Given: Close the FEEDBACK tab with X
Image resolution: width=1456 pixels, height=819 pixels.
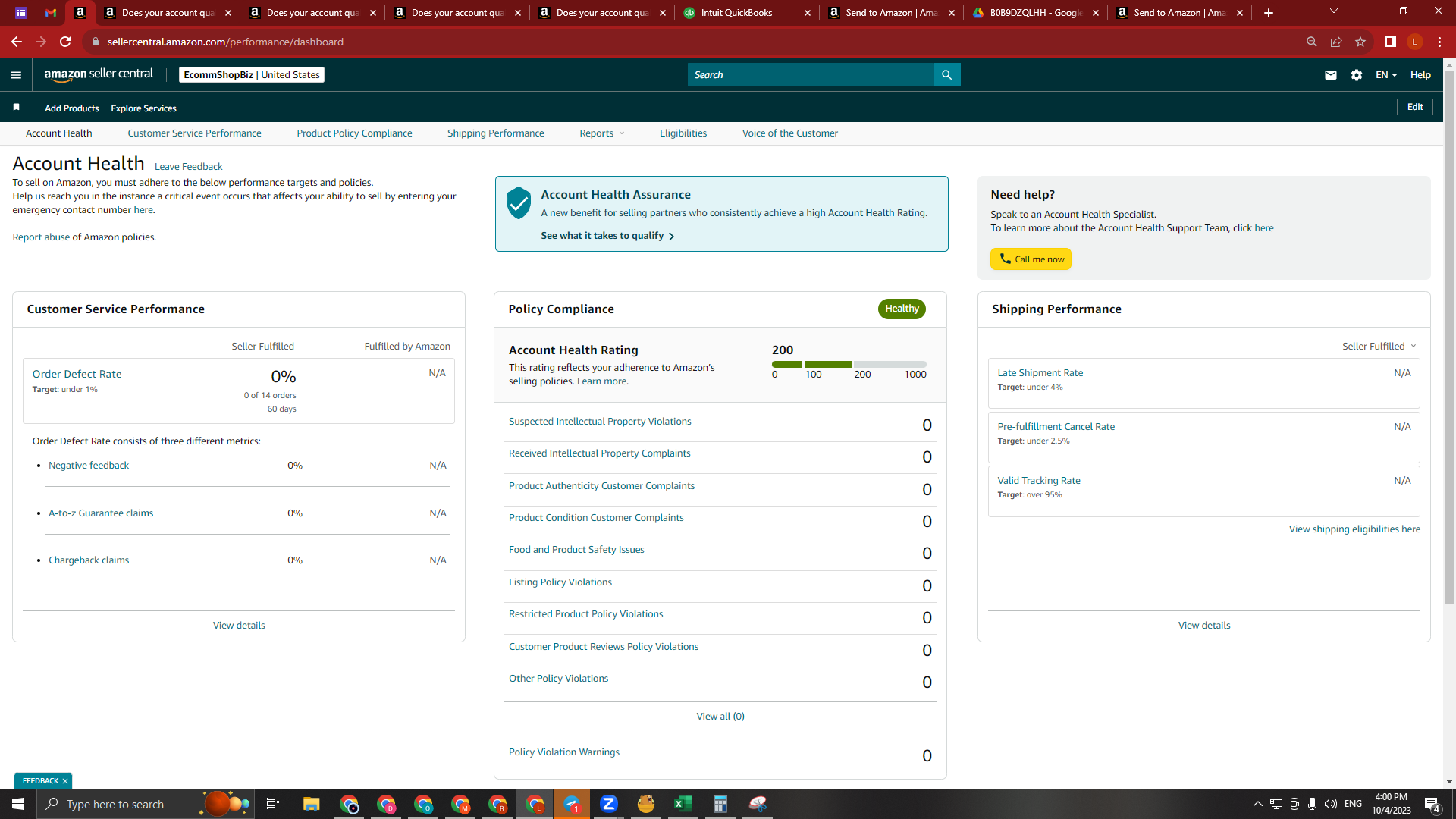Looking at the screenshot, I should point(65,781).
